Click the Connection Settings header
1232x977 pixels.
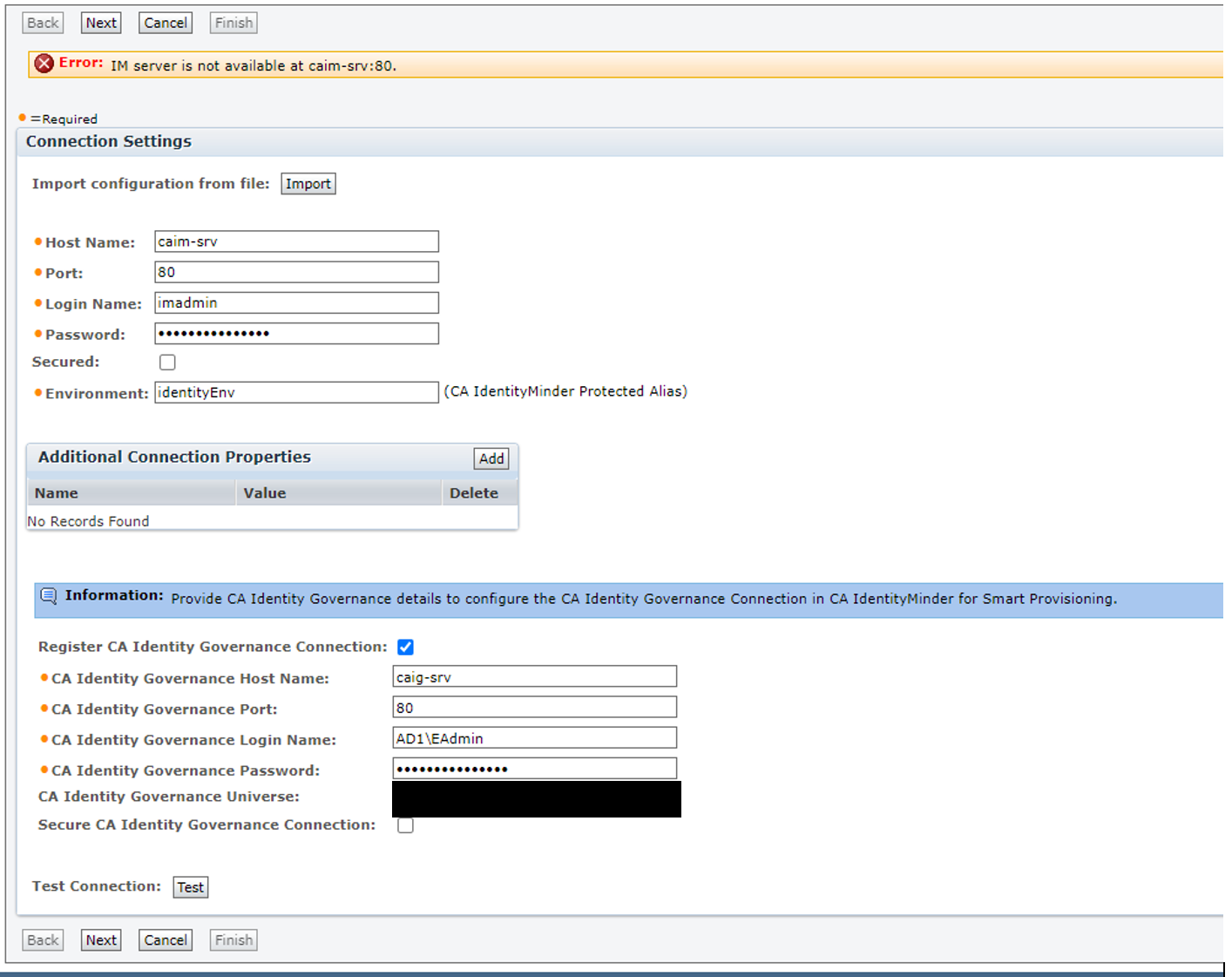pyautogui.click(x=109, y=141)
